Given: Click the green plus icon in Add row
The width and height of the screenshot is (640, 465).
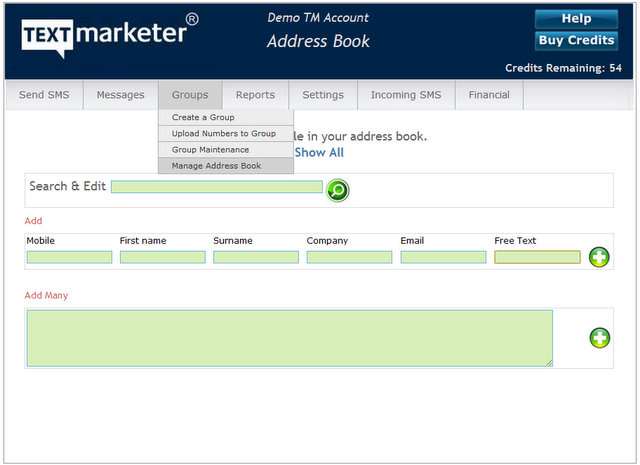Looking at the screenshot, I should click(599, 257).
